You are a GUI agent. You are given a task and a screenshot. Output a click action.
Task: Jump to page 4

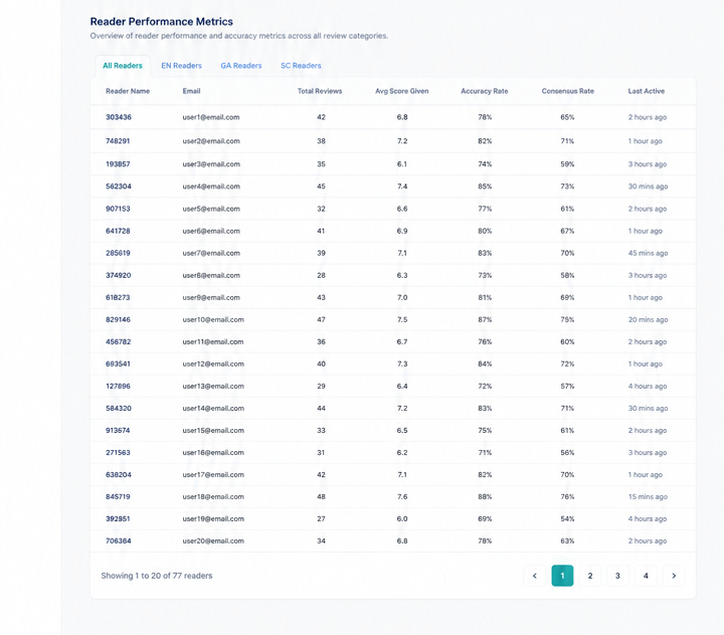646,575
